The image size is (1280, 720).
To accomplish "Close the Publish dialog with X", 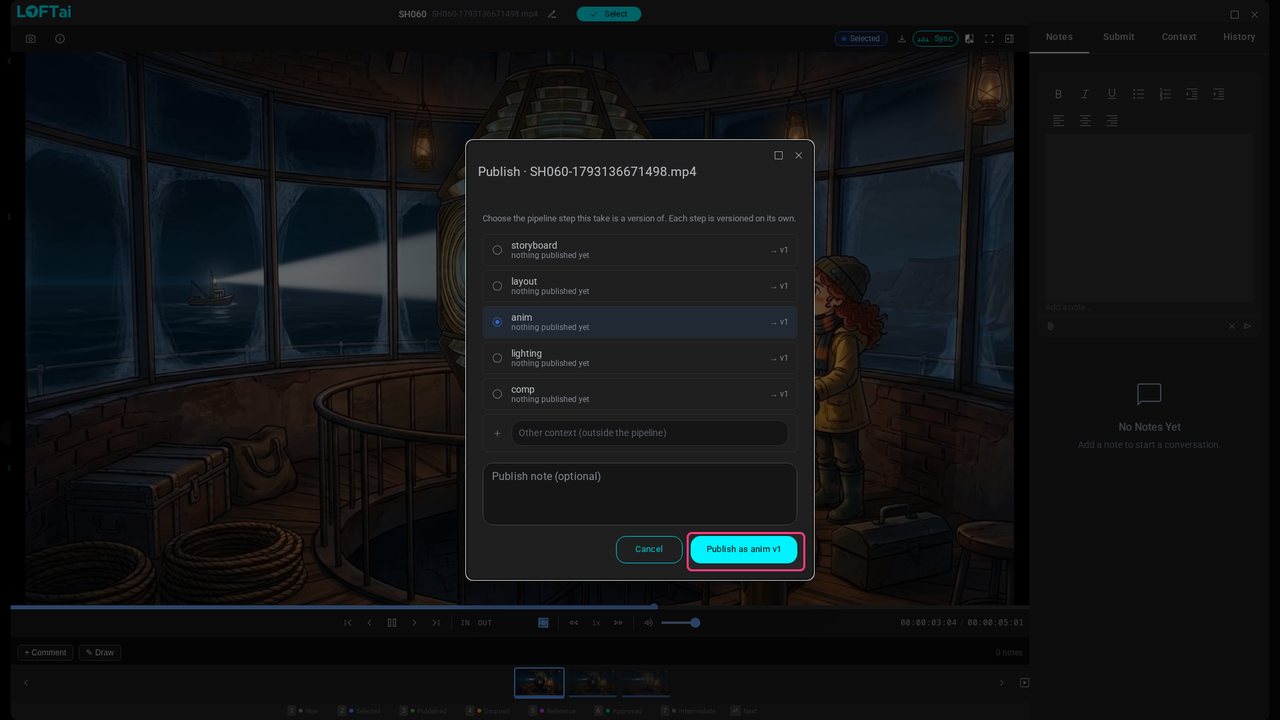I will [x=798, y=155].
